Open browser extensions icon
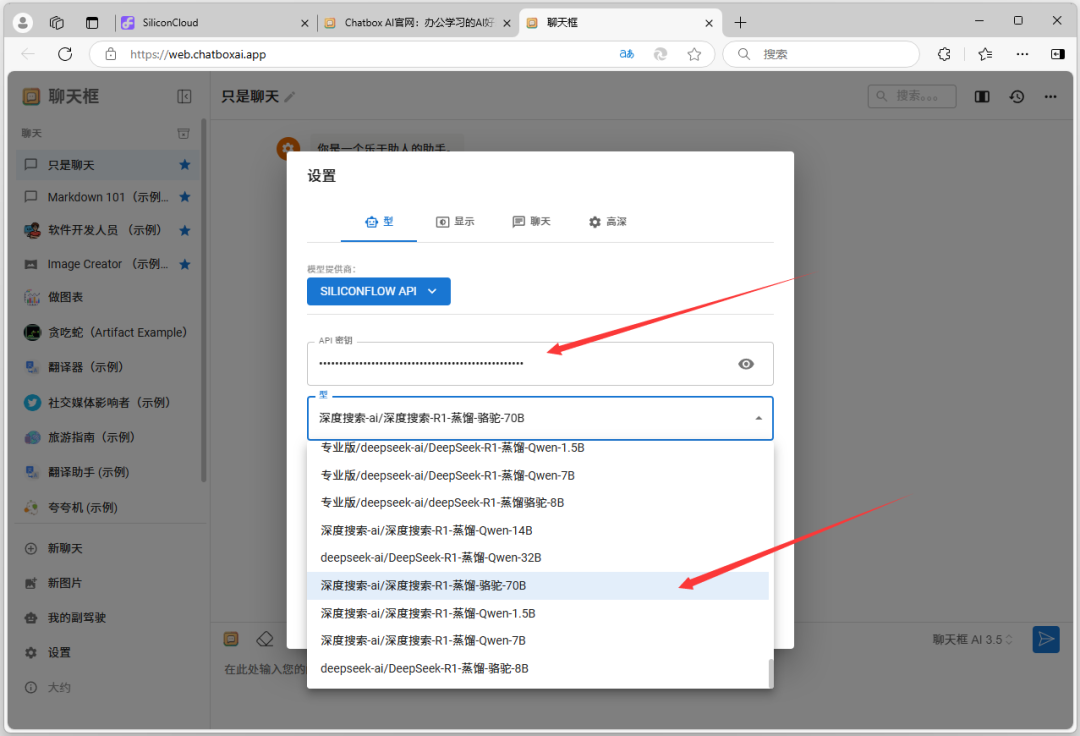 (944, 54)
